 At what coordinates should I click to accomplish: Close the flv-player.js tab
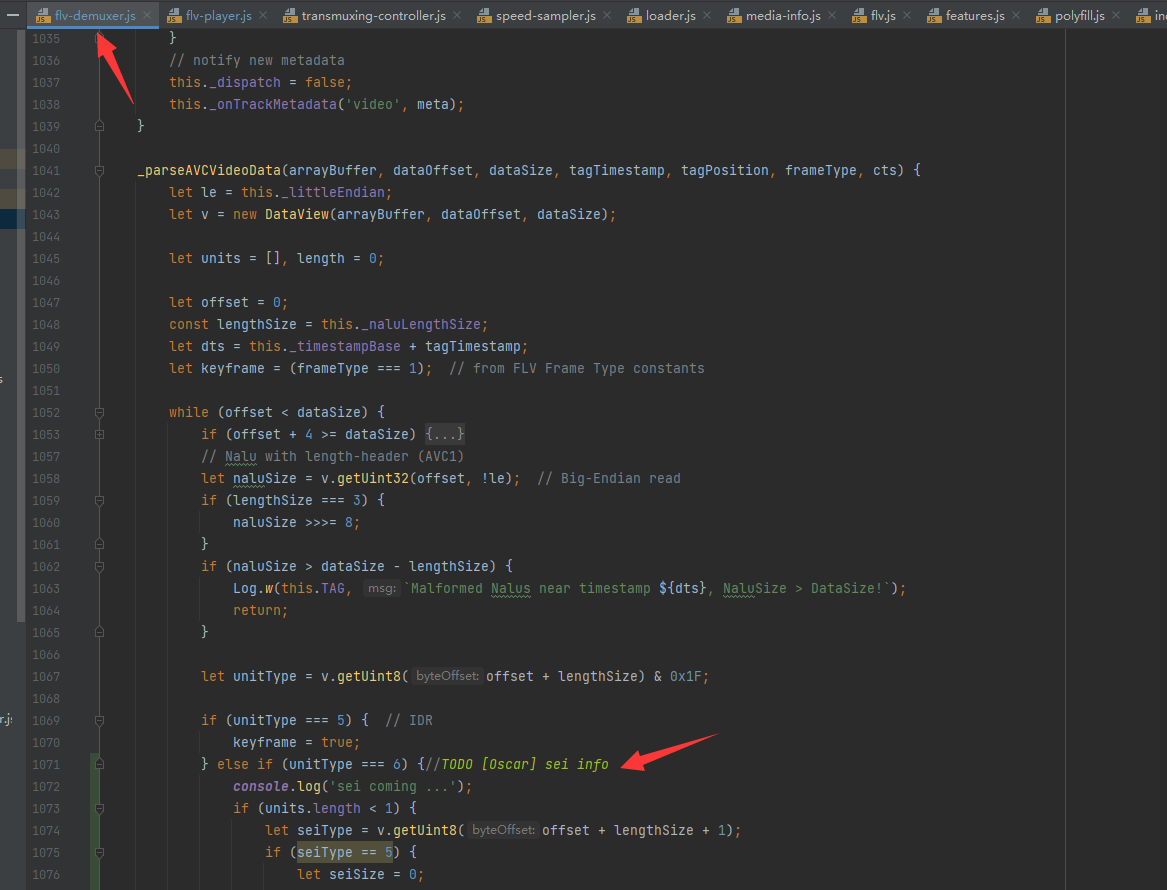point(263,16)
